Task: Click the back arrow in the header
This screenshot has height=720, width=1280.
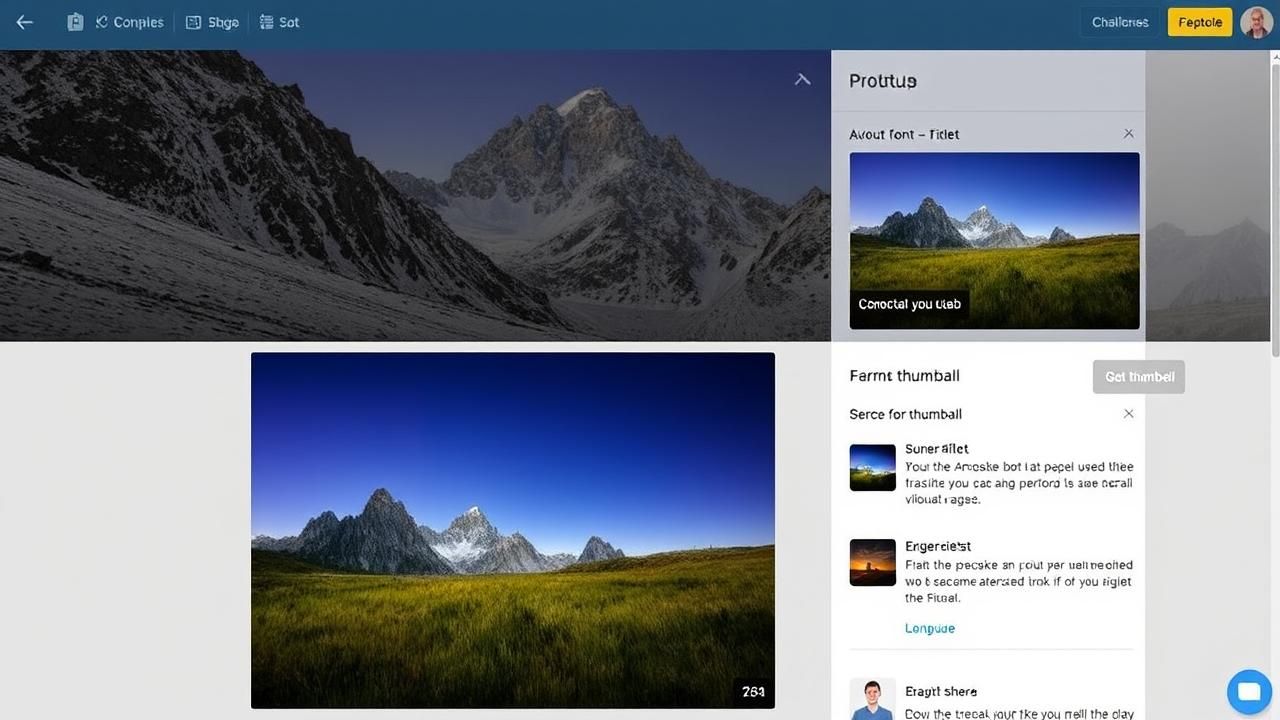Action: point(25,22)
